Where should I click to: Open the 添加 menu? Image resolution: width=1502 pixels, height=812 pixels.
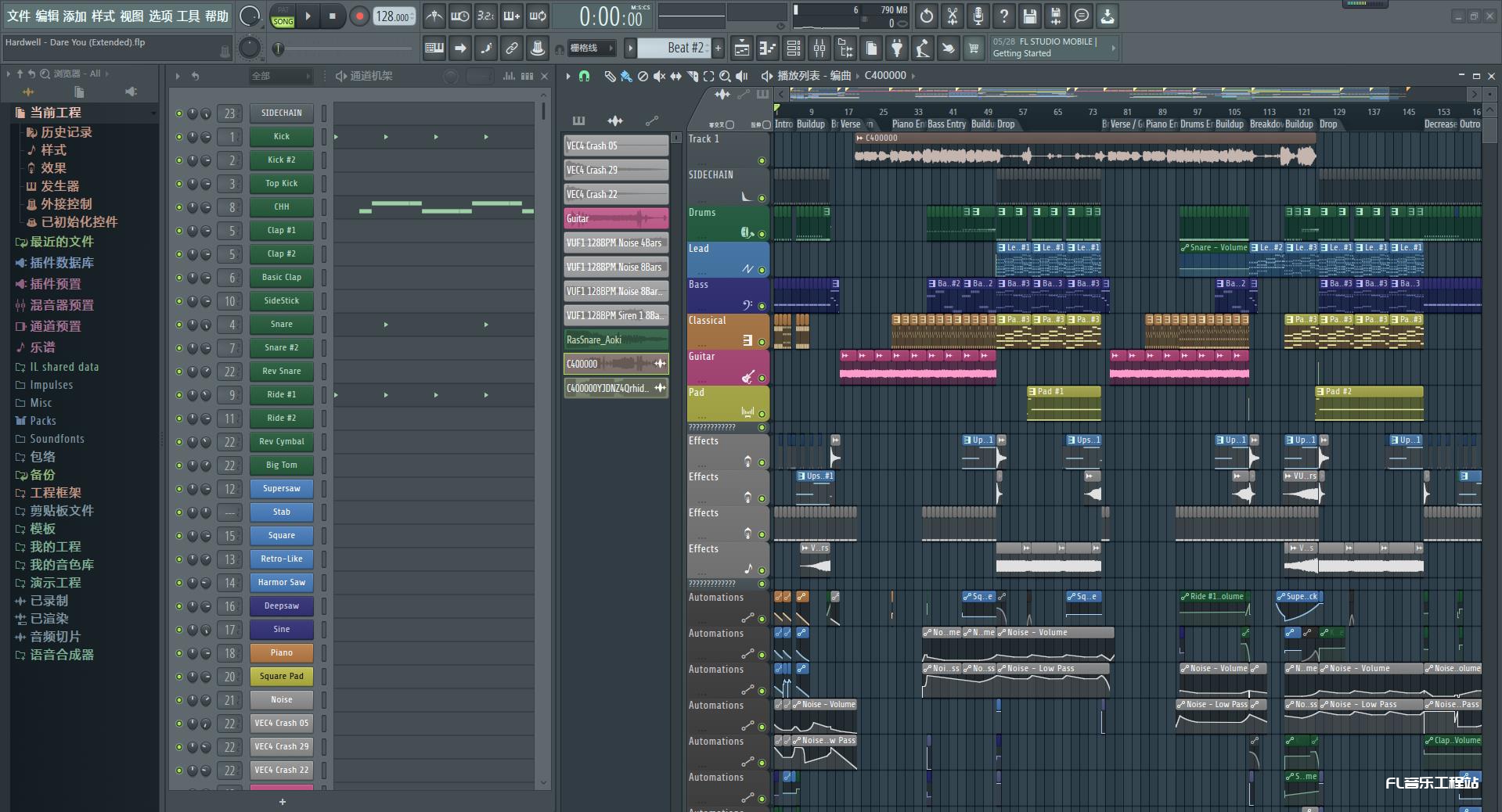[x=75, y=16]
